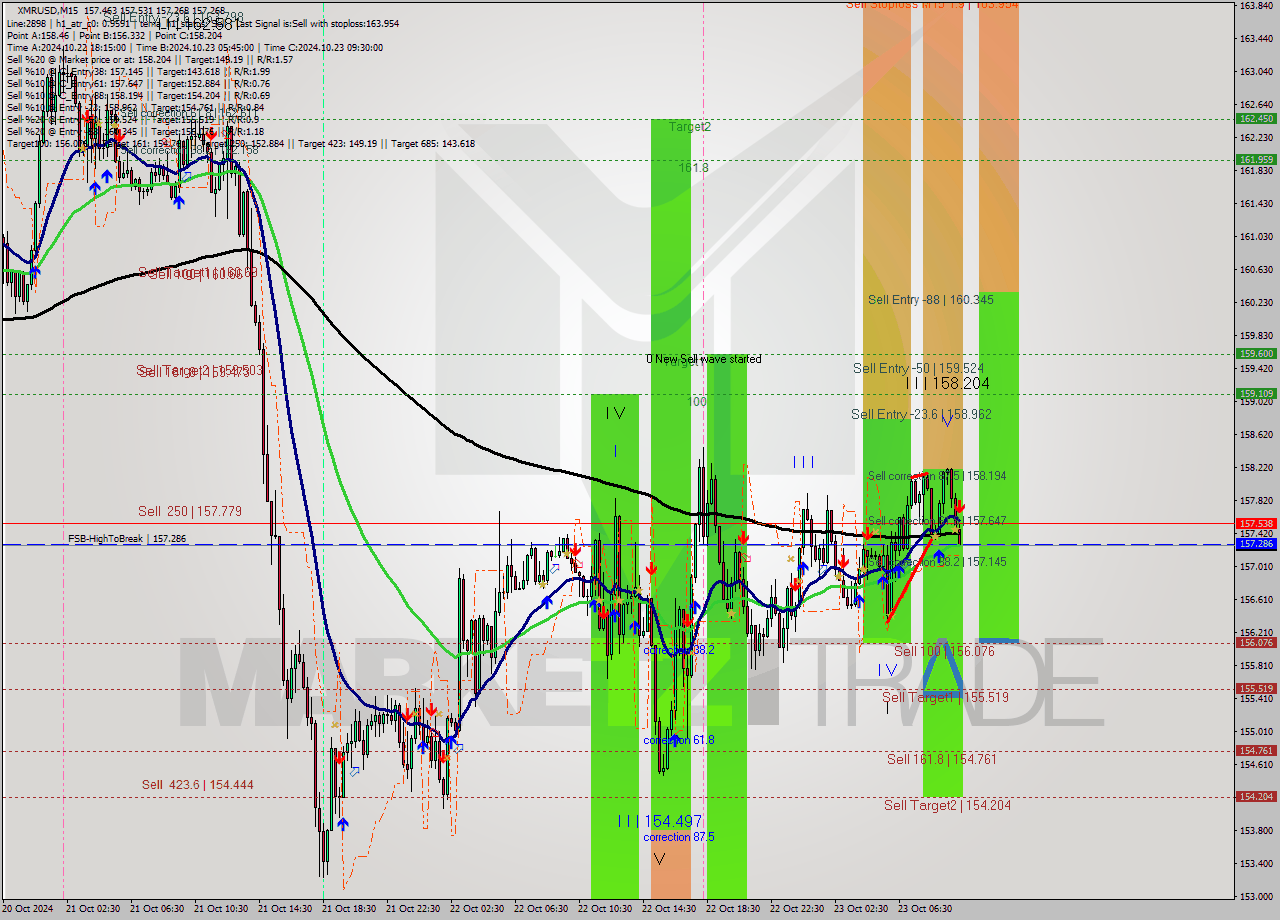1280x920 pixels.
Task: Click Sell Target2 | 154.204 label
Action: (947, 805)
